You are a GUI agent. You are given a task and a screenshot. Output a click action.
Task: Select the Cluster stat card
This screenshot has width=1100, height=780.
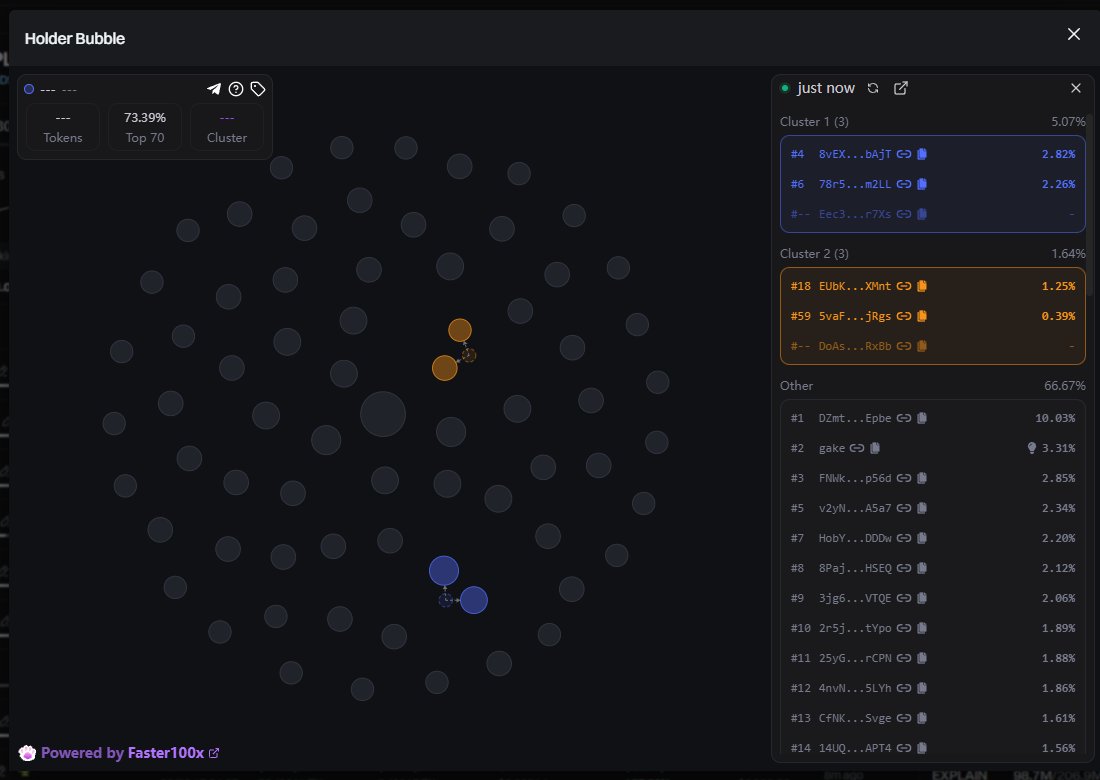[227, 127]
